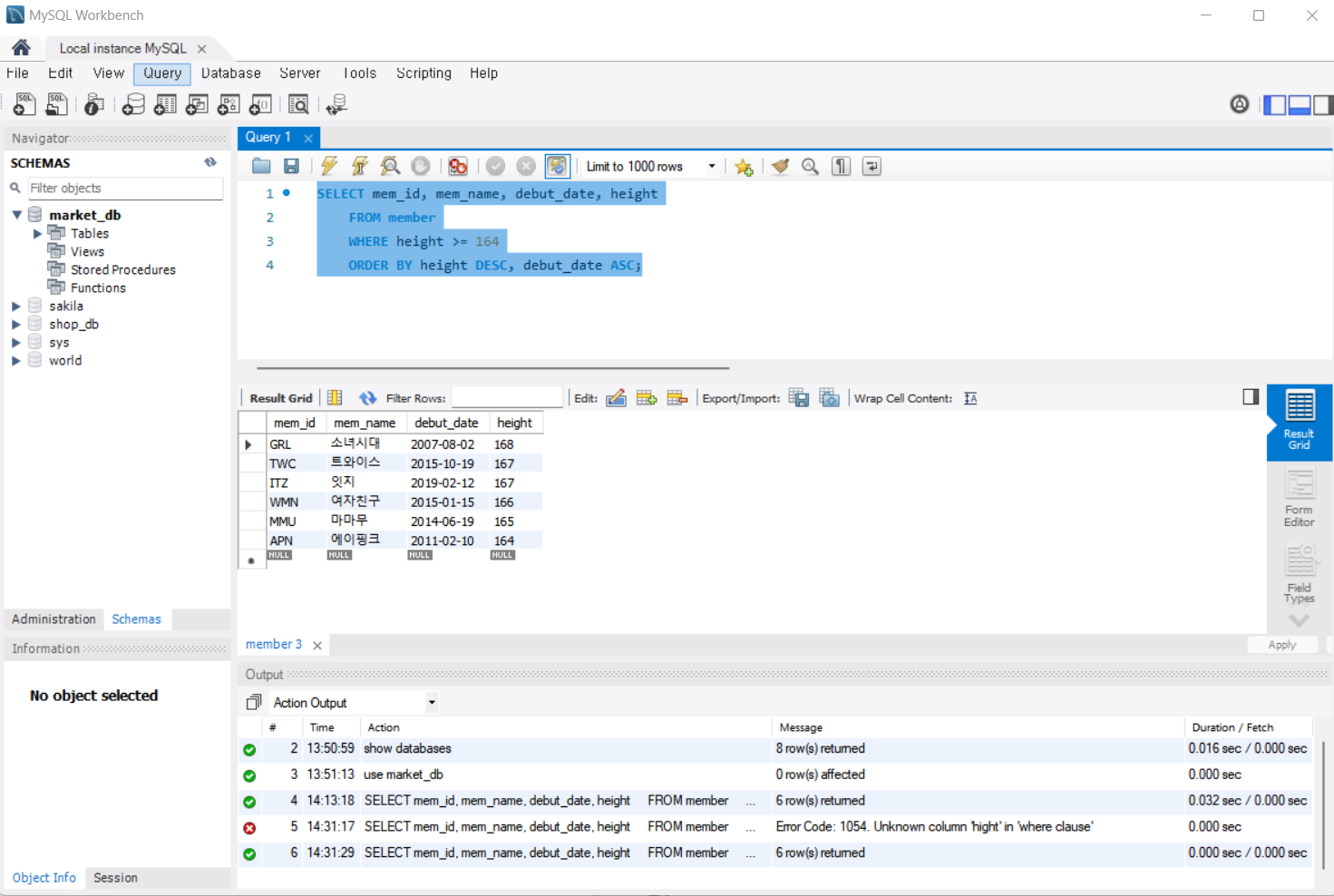
Task: Stop the running query icon
Action: point(421,166)
